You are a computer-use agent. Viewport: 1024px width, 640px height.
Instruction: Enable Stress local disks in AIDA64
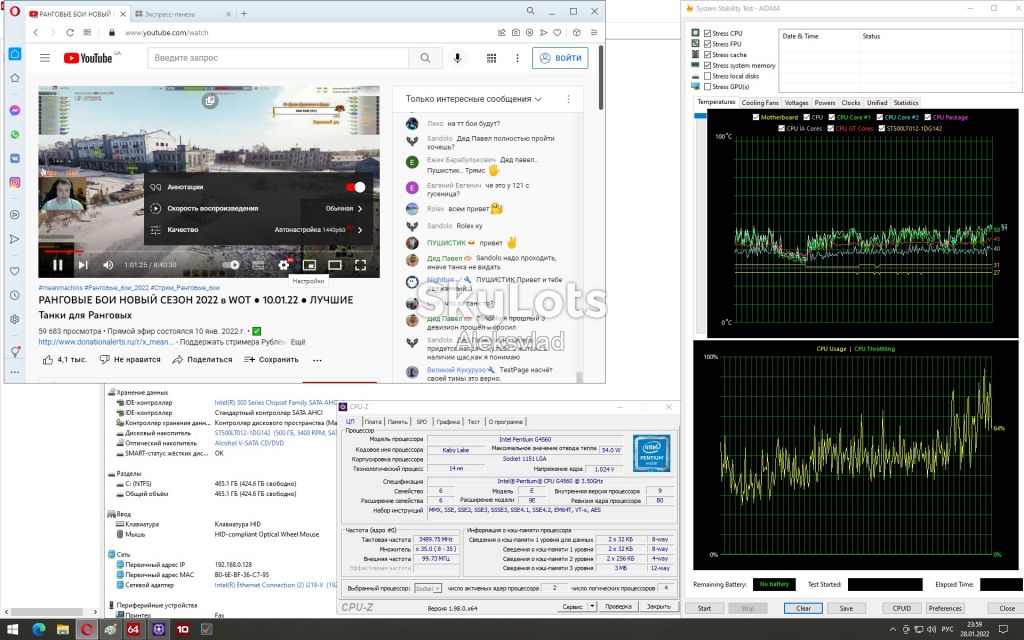[x=707, y=76]
